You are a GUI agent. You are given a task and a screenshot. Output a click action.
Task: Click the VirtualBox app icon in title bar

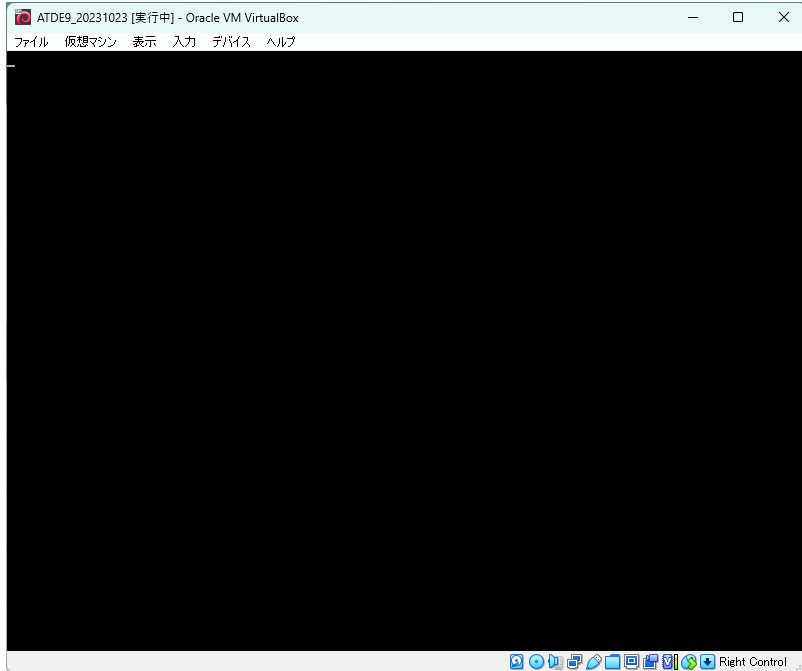[x=23, y=17]
